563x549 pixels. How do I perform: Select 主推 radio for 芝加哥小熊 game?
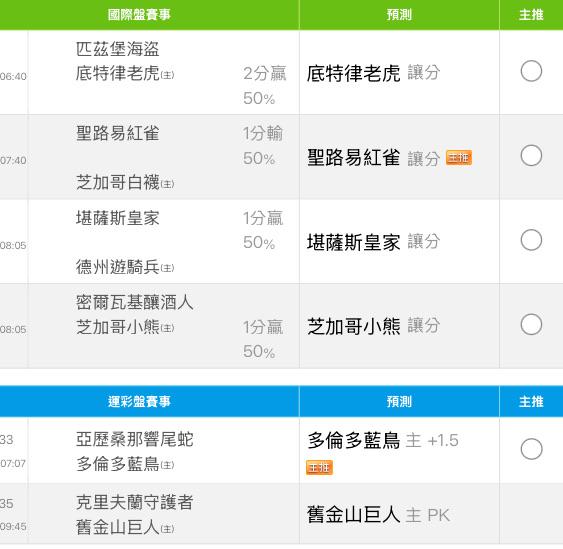(531, 325)
